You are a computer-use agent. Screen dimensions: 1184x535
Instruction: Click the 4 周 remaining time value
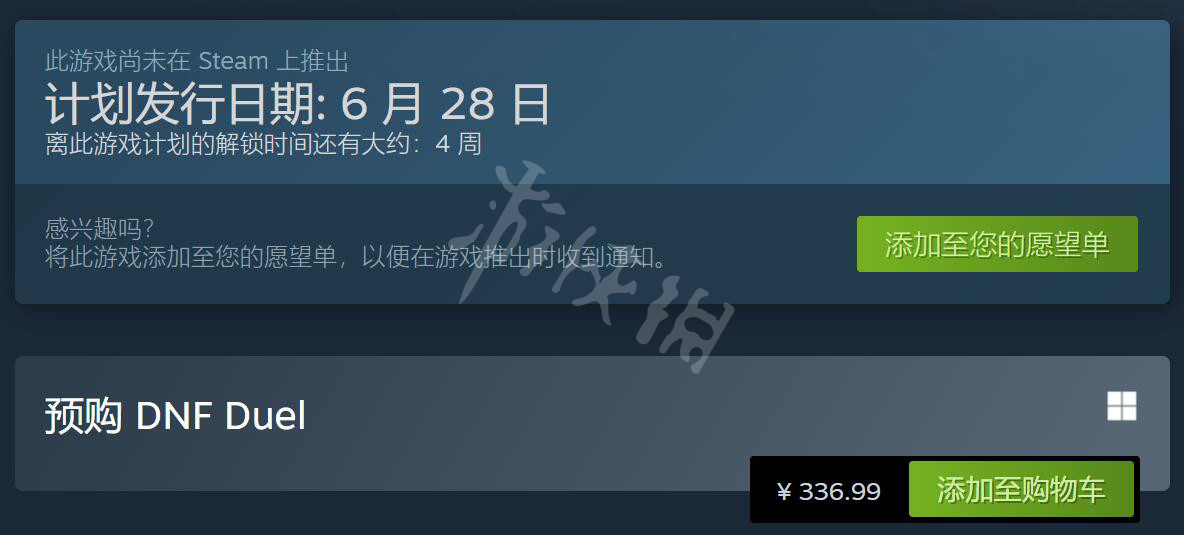coord(458,143)
